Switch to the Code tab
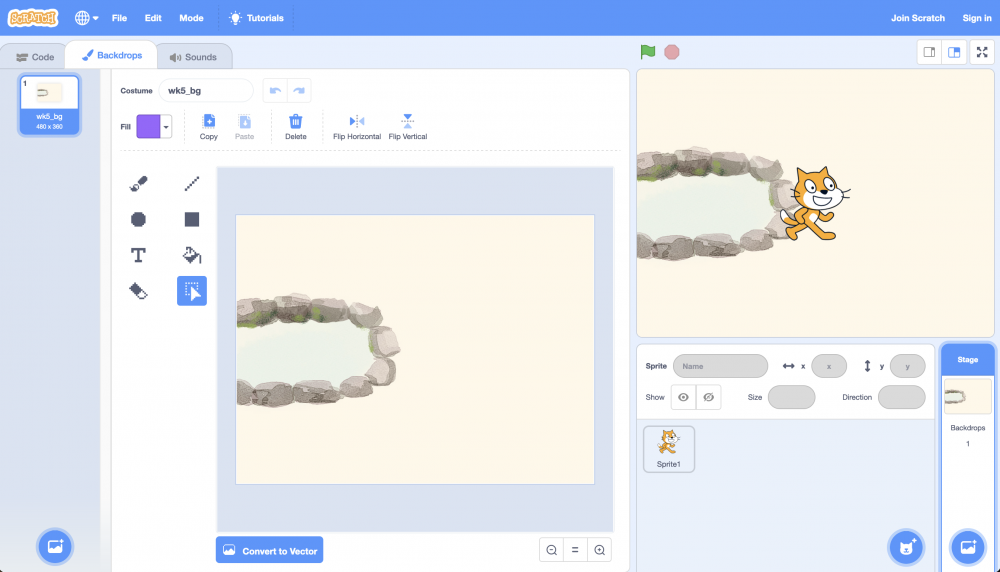This screenshot has height=572, width=1000. pyautogui.click(x=35, y=57)
